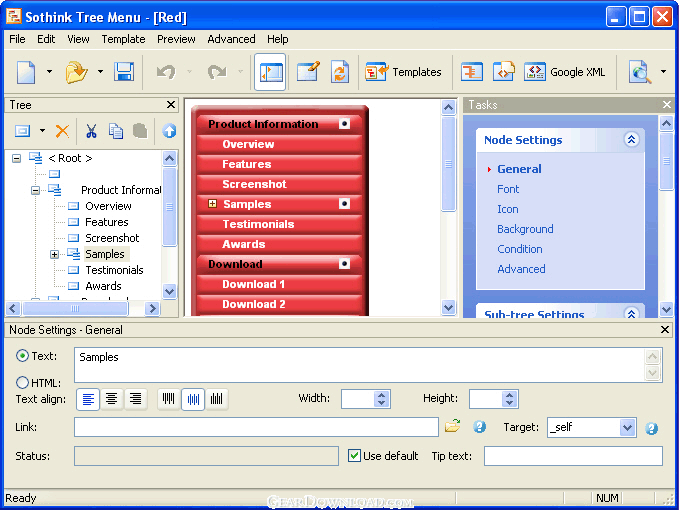The image size is (680, 510).
Task: Toggle the Use default checkbox
Action: (354, 456)
